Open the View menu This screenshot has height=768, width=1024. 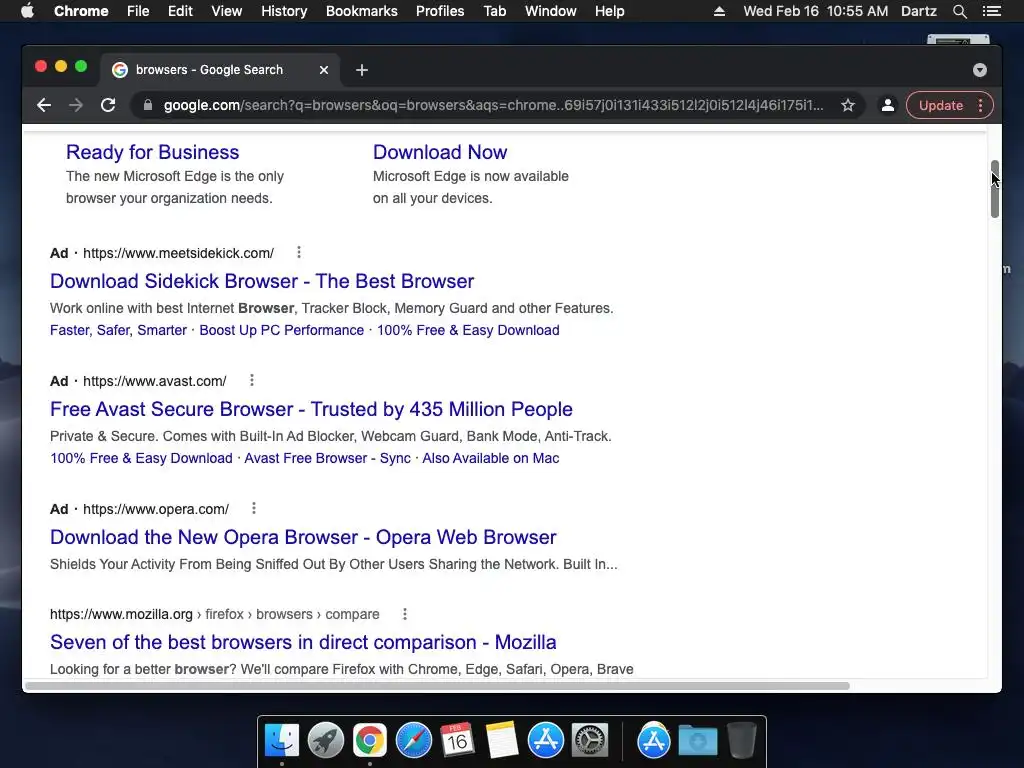tap(227, 11)
